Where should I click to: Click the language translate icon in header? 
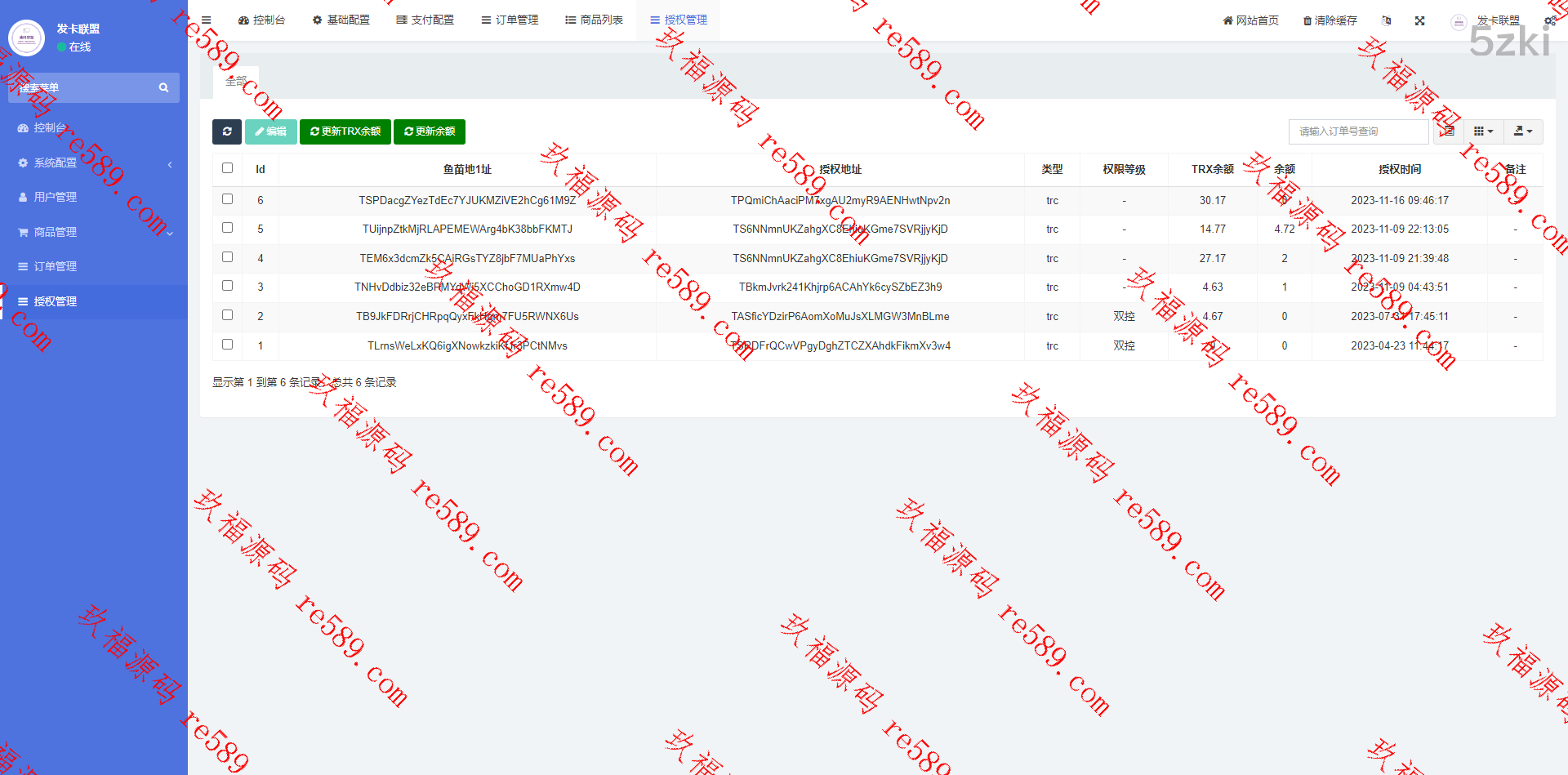(1386, 21)
